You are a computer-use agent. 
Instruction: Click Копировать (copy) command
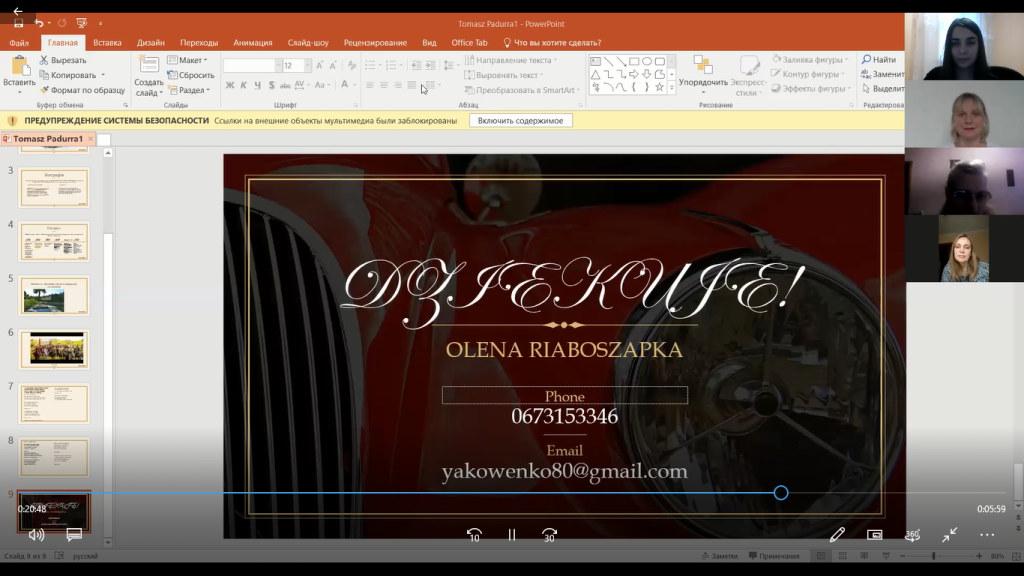click(68, 75)
